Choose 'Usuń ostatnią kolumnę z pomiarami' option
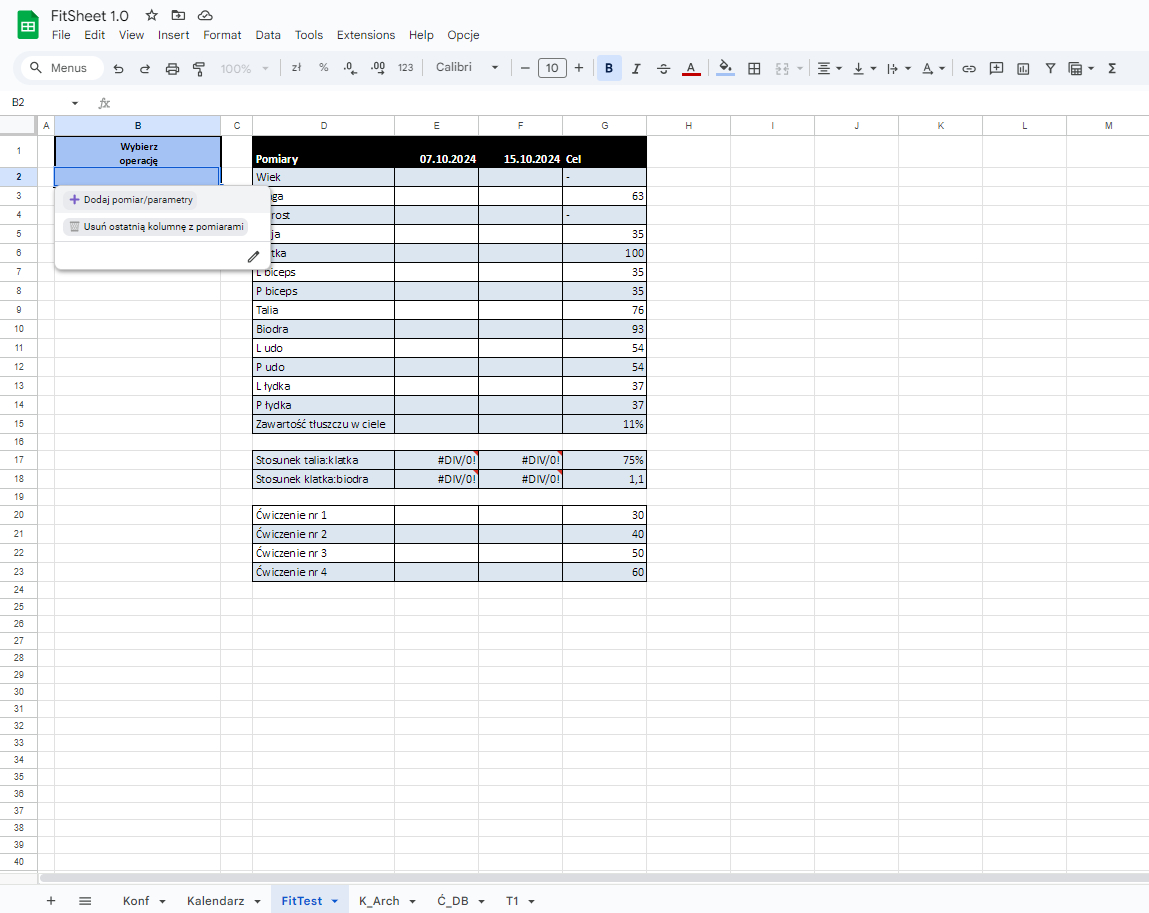Image resolution: width=1149 pixels, height=913 pixels. pyautogui.click(x=156, y=227)
